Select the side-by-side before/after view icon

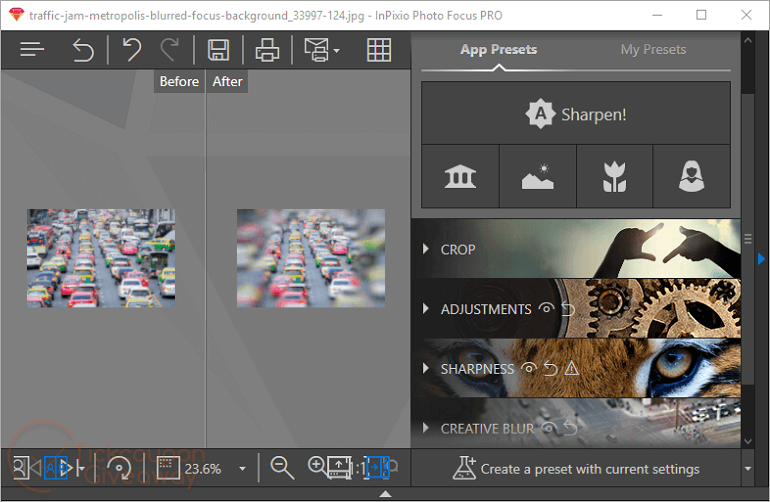(56, 467)
